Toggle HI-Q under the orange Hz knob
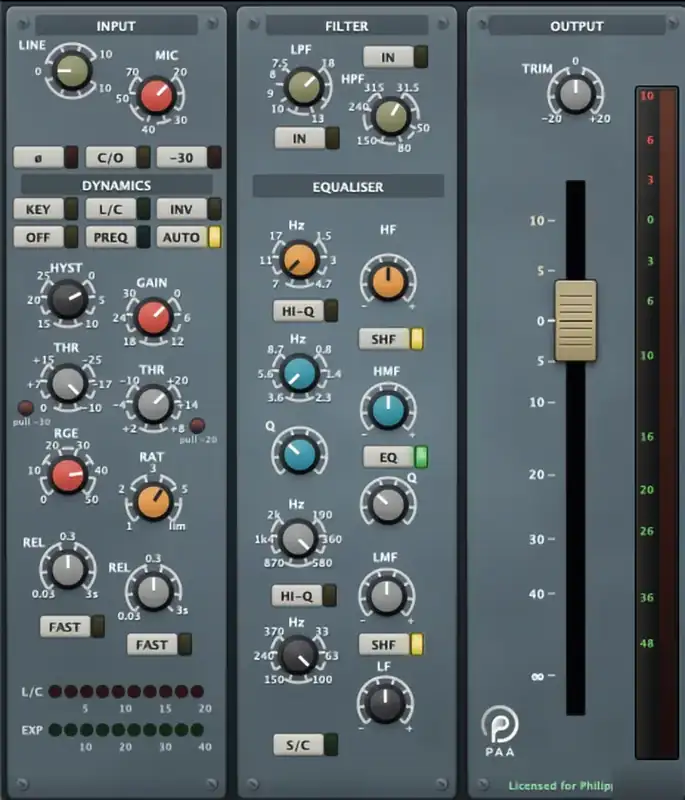Image resolution: width=685 pixels, height=800 pixels. tap(305, 311)
